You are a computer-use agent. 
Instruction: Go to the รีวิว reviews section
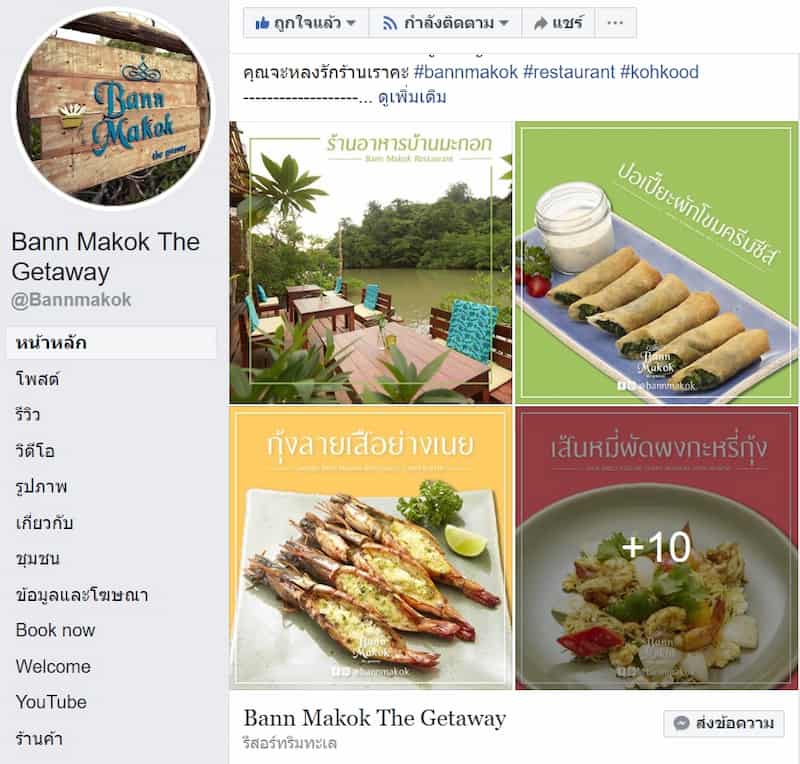point(28,414)
